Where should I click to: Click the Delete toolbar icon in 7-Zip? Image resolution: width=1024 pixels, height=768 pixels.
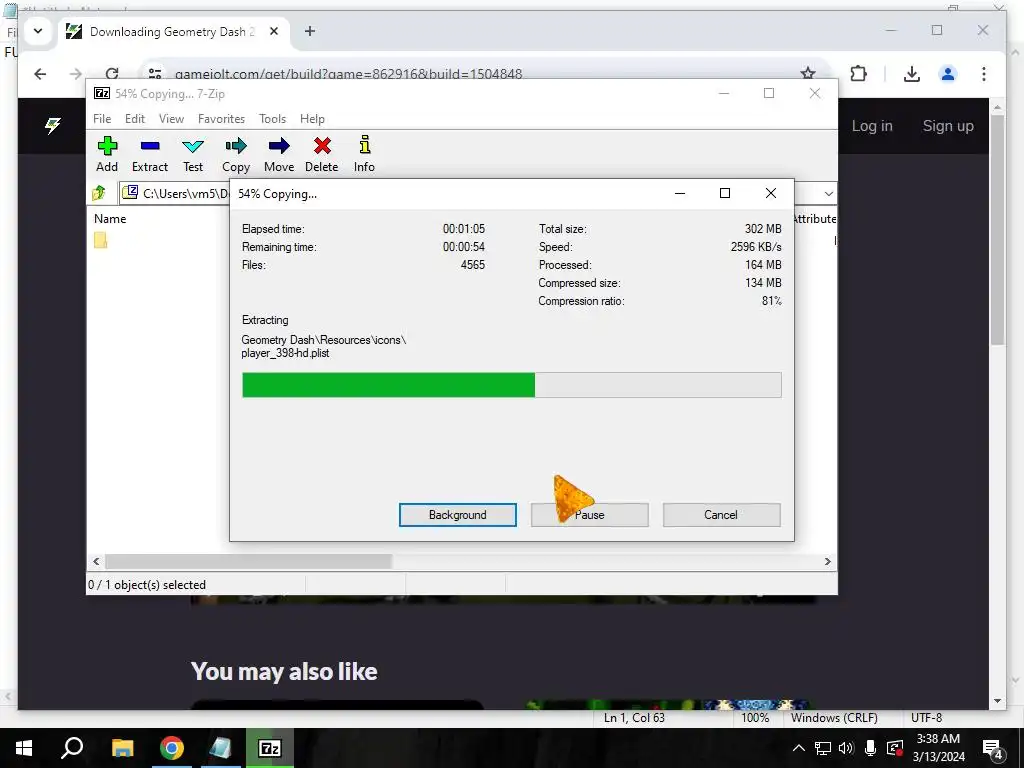coord(321,154)
